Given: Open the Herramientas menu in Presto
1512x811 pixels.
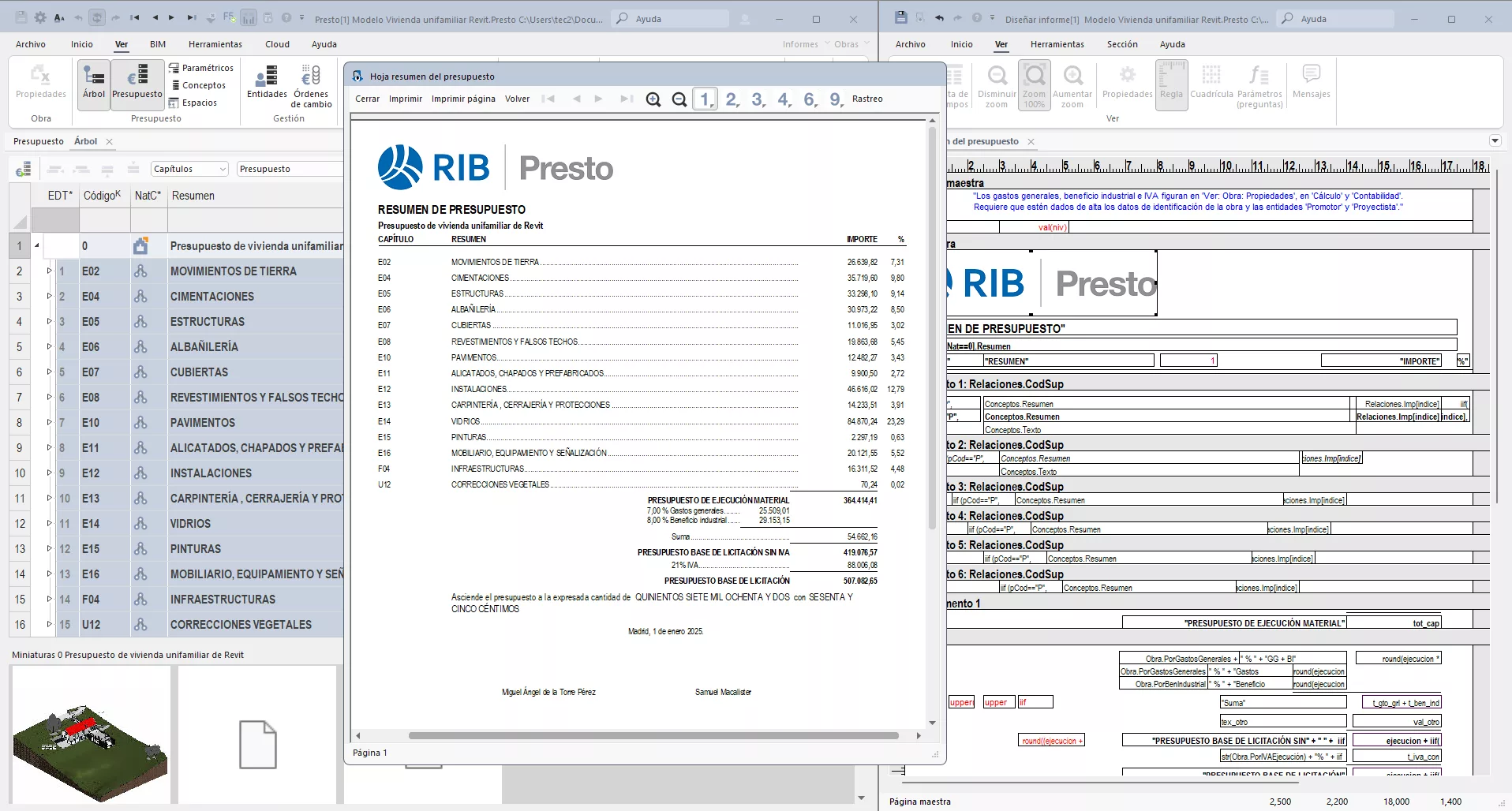Looking at the screenshot, I should pos(215,44).
